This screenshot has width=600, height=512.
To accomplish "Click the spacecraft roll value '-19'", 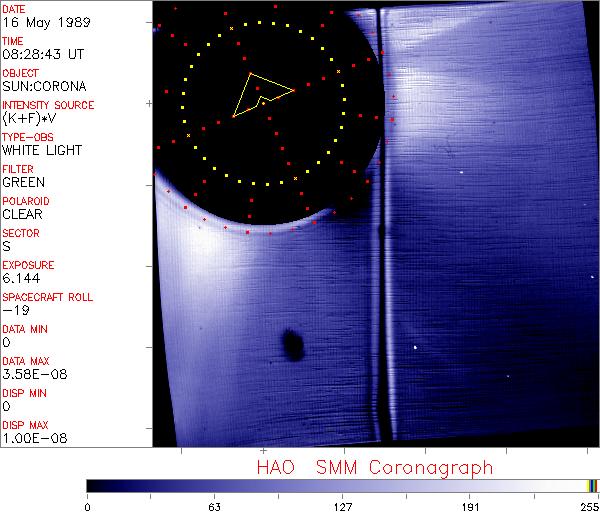I will point(13,310).
